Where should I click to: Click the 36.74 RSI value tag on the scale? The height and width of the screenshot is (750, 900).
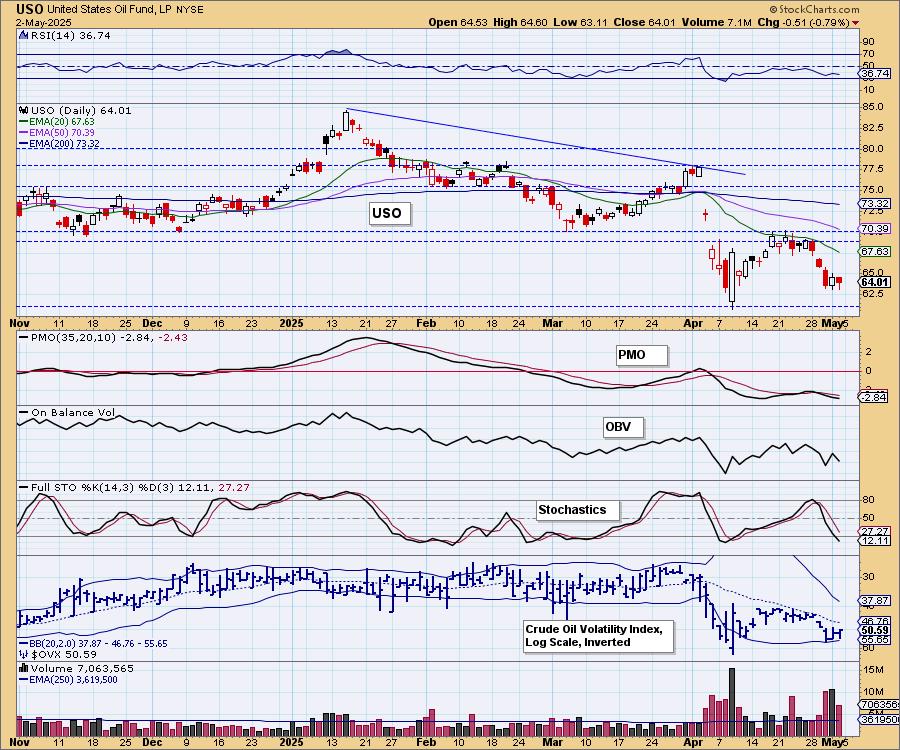click(876, 73)
